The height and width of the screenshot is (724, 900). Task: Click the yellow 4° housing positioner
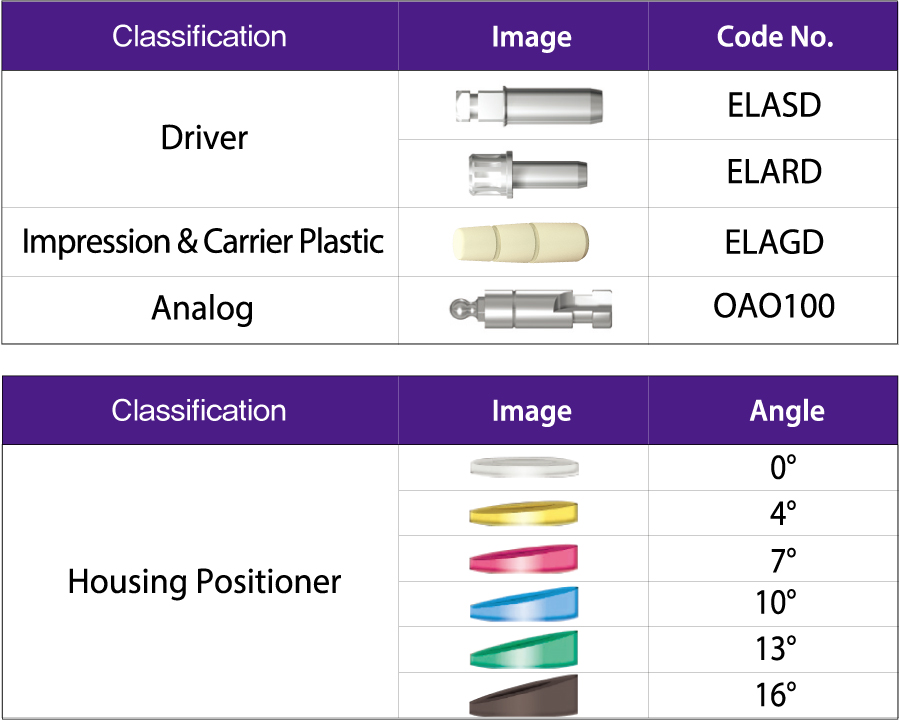click(x=524, y=514)
